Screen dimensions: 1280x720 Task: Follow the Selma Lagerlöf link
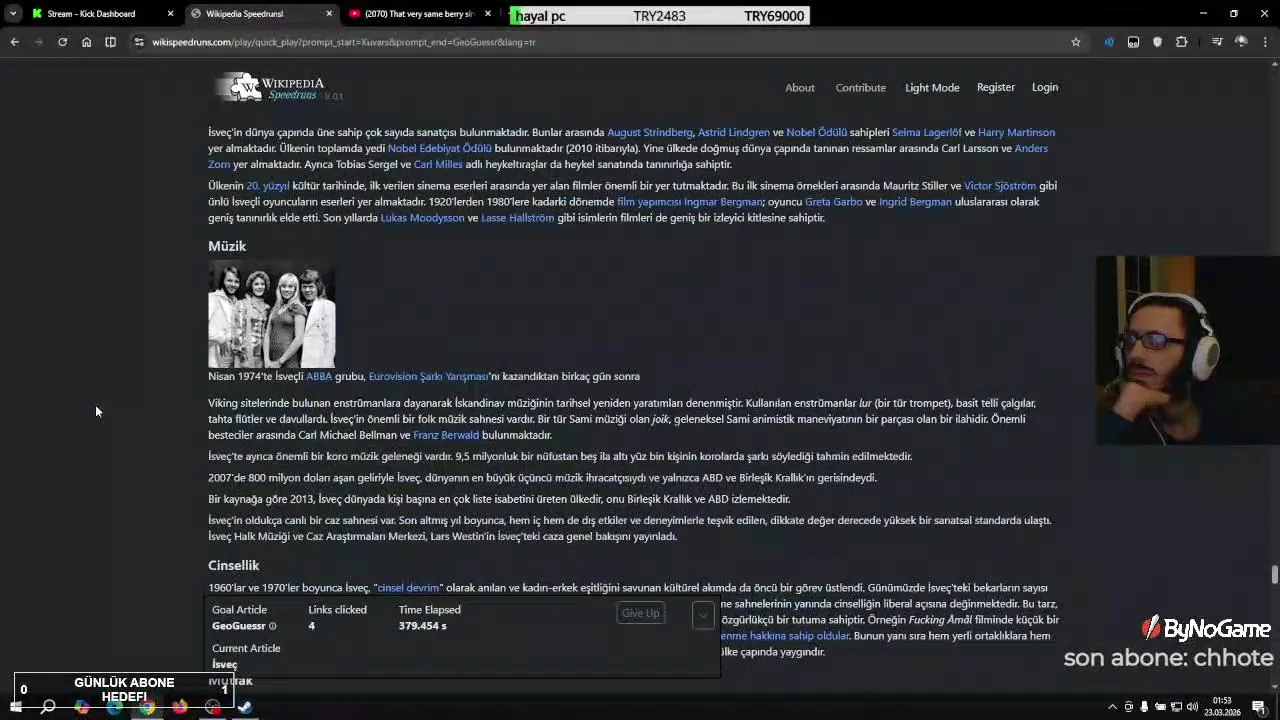coord(927,132)
